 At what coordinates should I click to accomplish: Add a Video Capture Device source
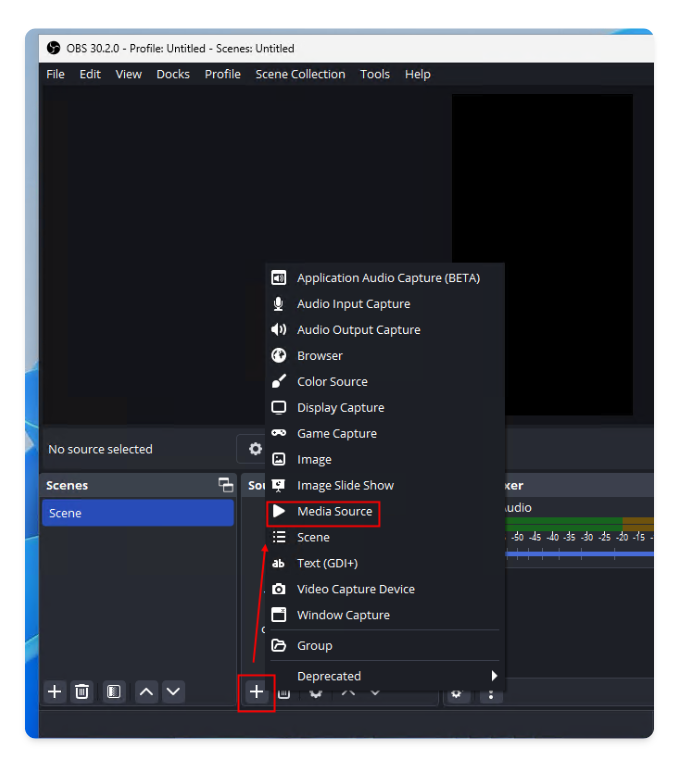385,589
